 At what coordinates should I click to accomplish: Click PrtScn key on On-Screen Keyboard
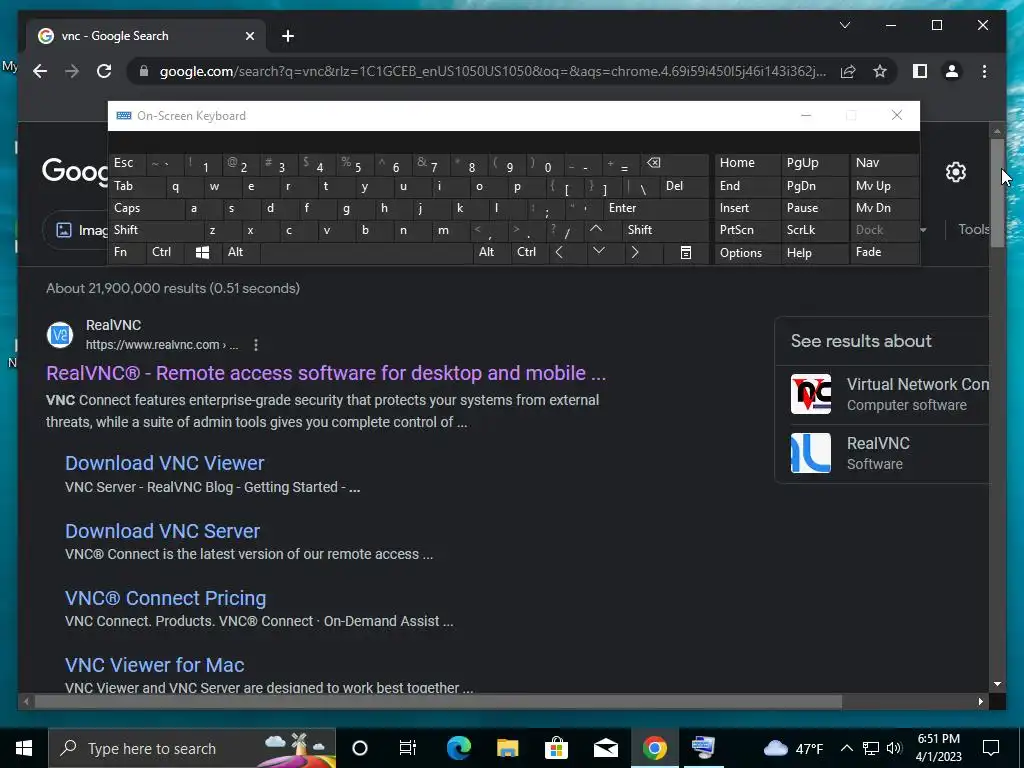point(747,230)
